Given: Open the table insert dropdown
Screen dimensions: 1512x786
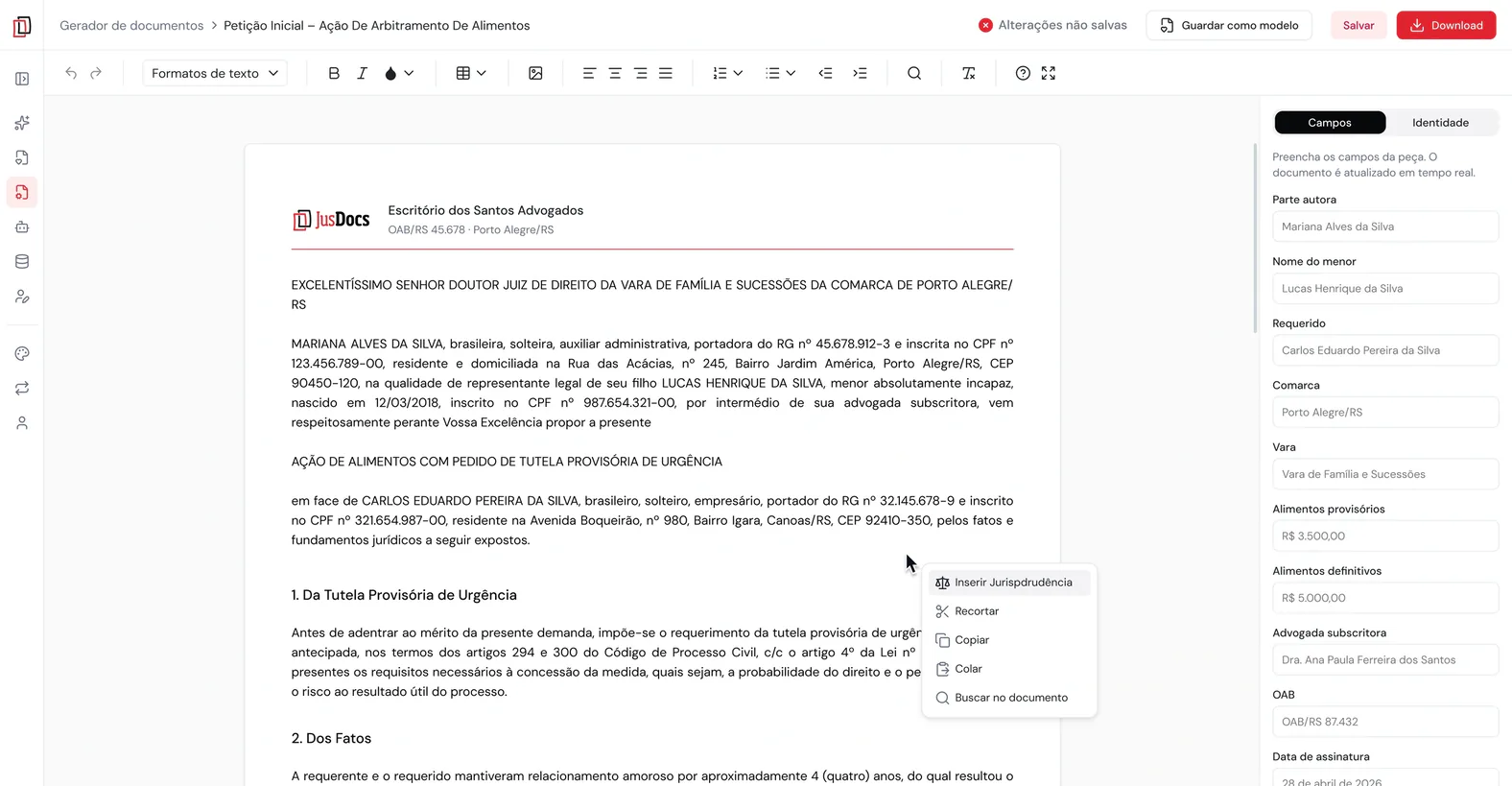Looking at the screenshot, I should pyautogui.click(x=471, y=73).
